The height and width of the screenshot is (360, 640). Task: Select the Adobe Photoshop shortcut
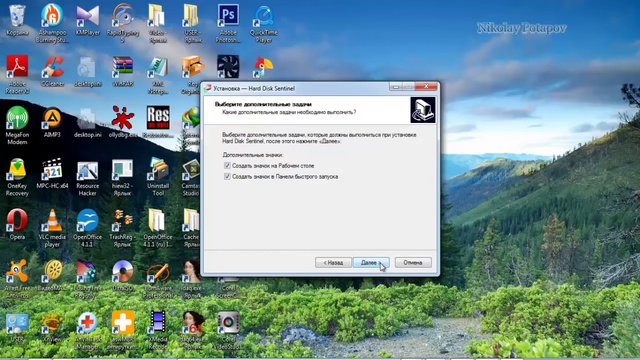228,23
